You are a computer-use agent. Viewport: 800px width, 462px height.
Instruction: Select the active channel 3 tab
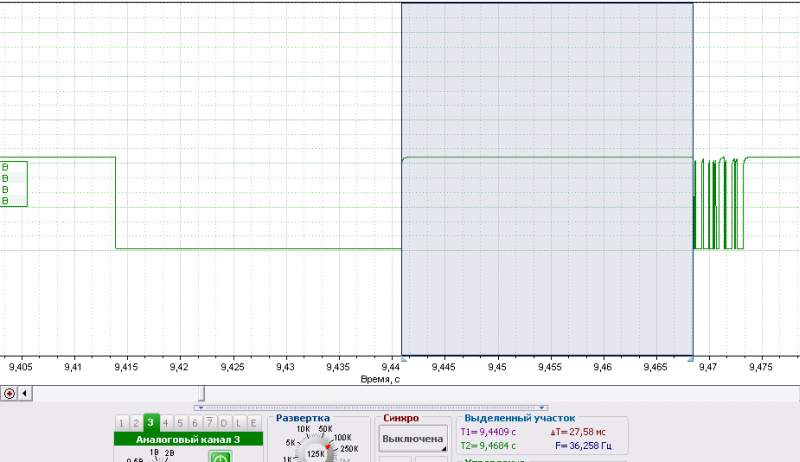151,423
